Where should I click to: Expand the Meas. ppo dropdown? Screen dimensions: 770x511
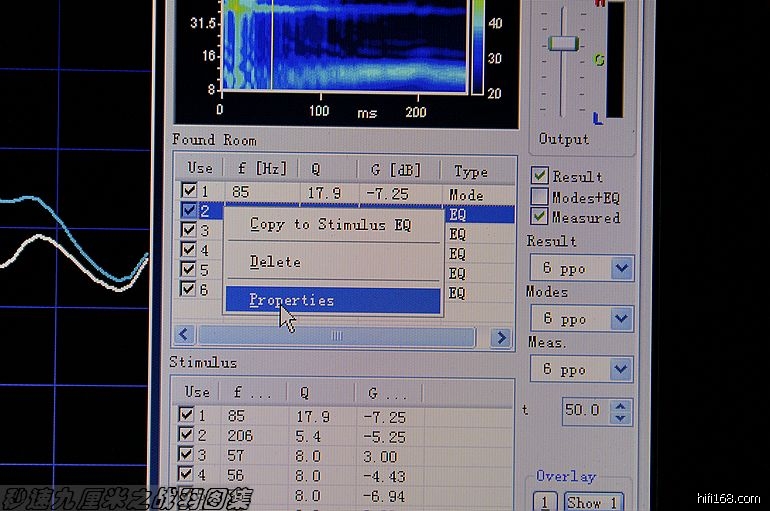(621, 369)
